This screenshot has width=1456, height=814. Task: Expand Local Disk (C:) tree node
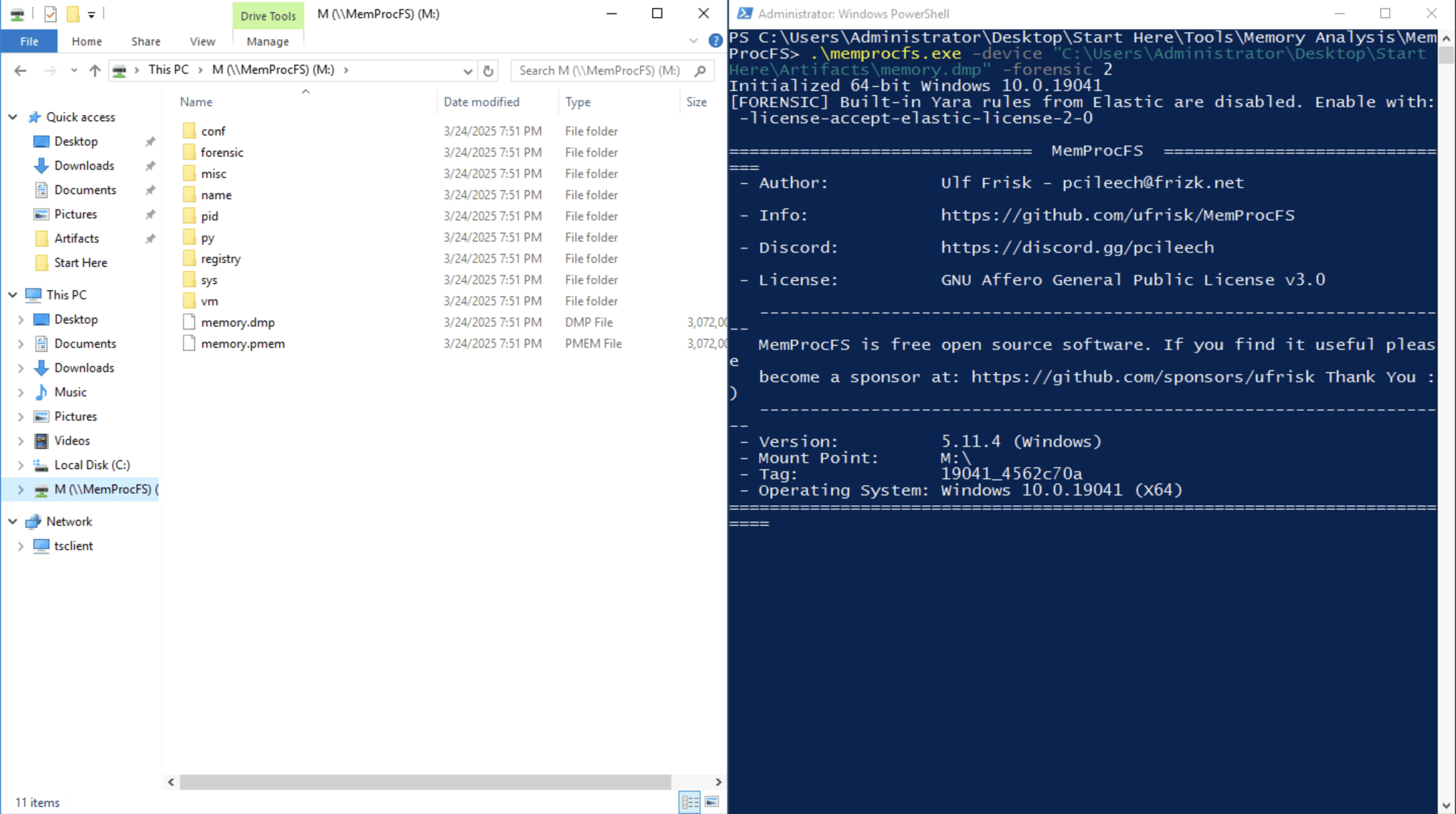point(20,465)
